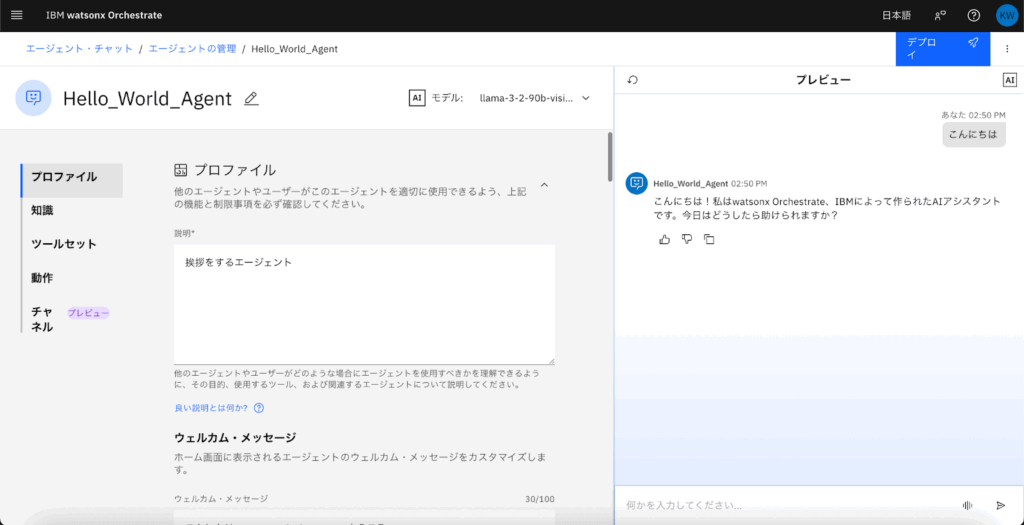This screenshot has width=1024, height=525.
Task: Open the KW user avatar menu
Action: coord(1006,16)
